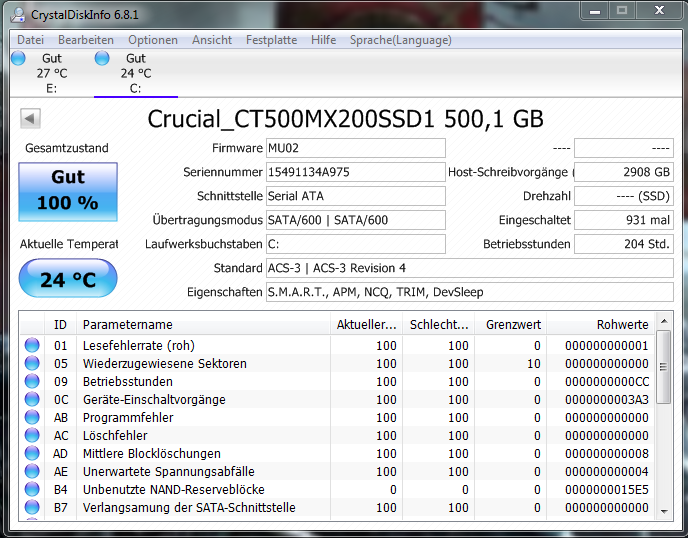Click the Aktueller... column header
Image resolution: width=688 pixels, height=538 pixels.
coord(366,325)
